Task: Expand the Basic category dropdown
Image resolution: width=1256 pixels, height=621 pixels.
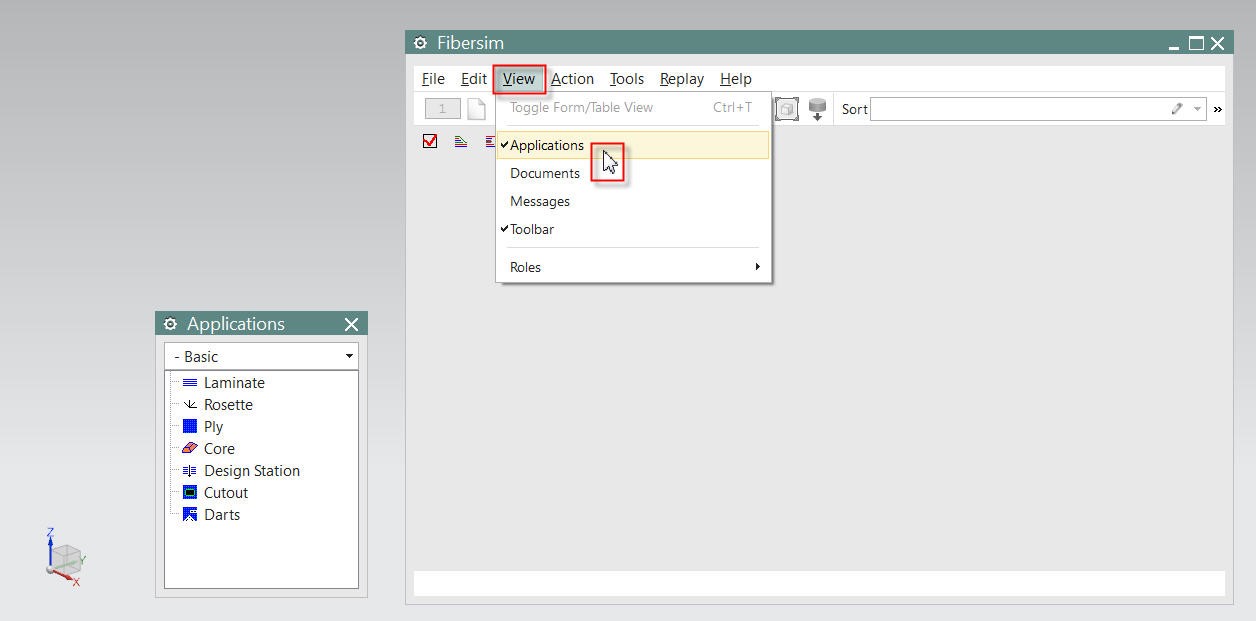Action: click(348, 356)
